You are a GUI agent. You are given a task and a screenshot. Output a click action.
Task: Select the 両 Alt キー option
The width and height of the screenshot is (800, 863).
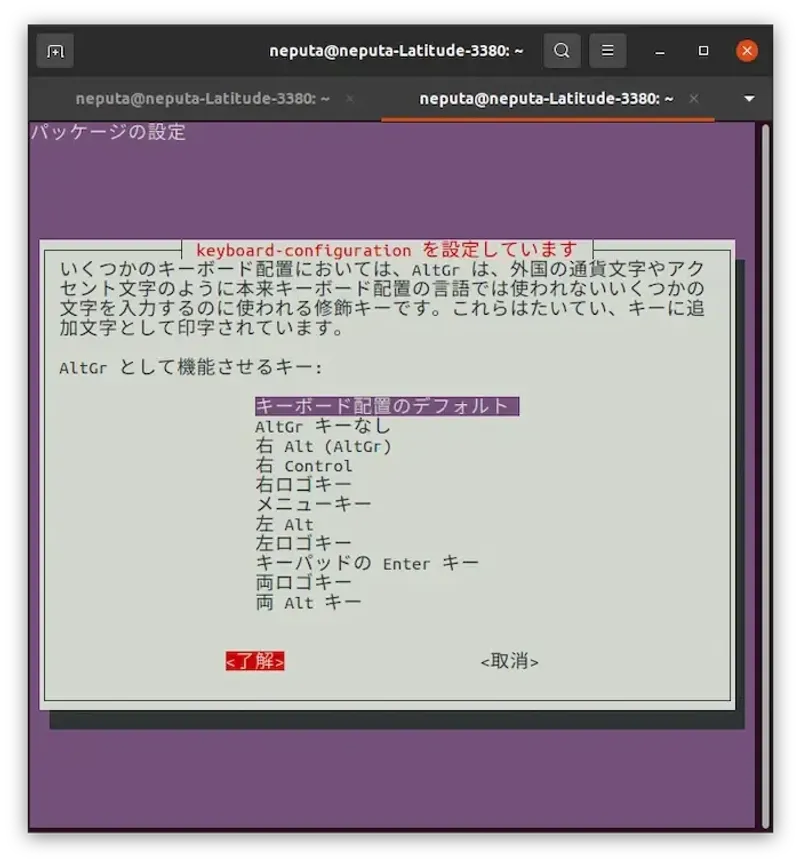pyautogui.click(x=300, y=602)
